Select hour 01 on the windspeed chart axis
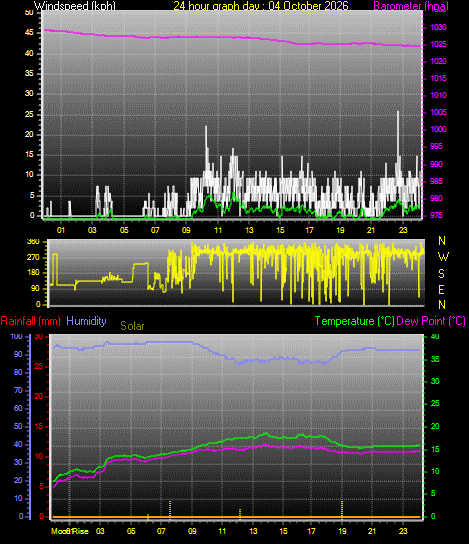469x544 pixels. click(61, 230)
